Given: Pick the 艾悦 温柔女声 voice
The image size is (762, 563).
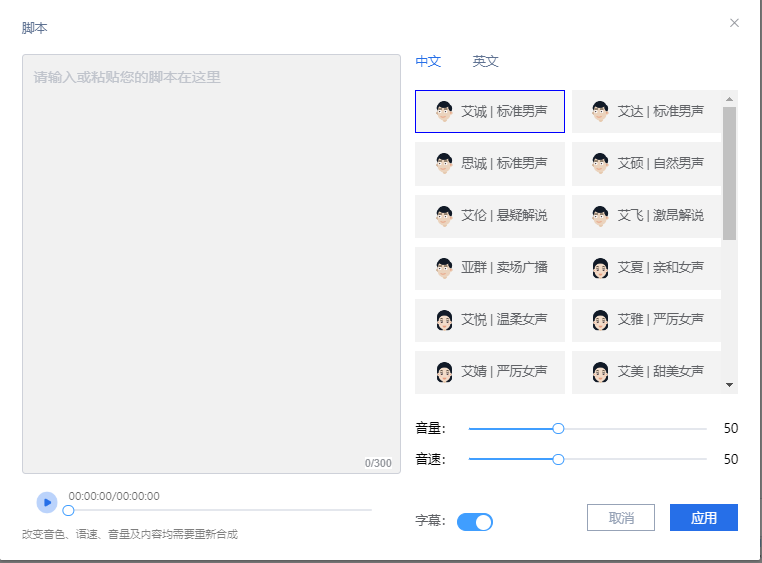Looking at the screenshot, I should pyautogui.click(x=490, y=320).
